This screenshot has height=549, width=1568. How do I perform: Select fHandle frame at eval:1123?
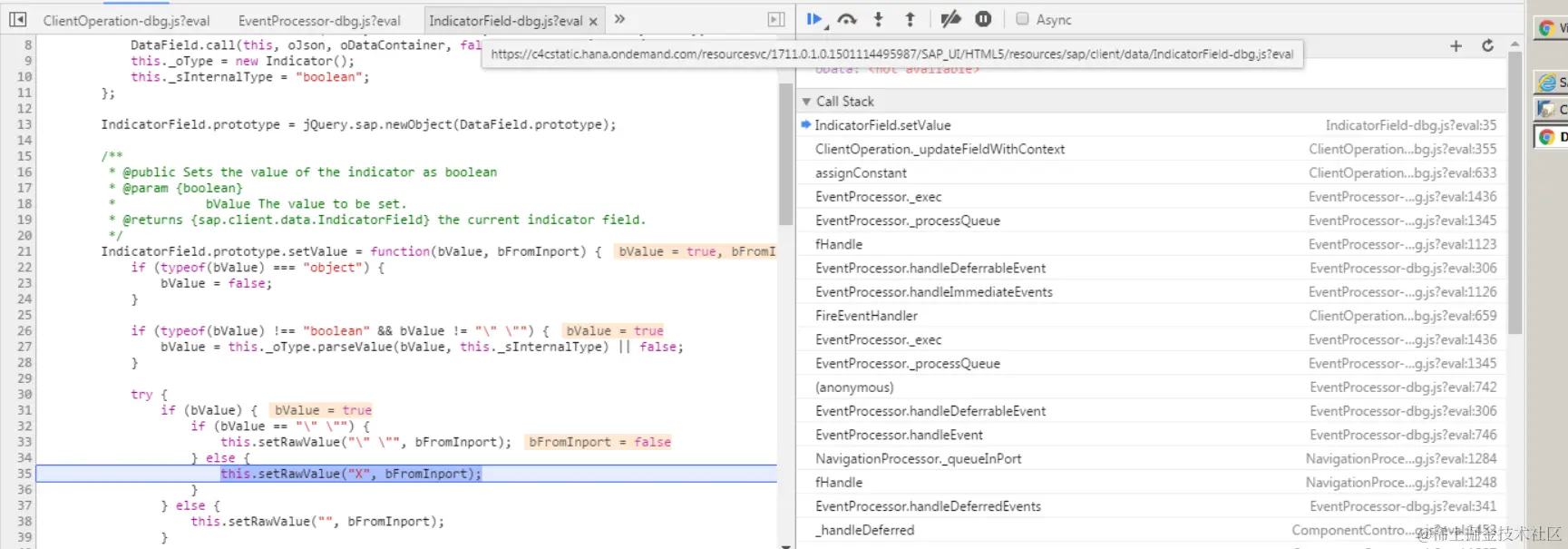[x=1150, y=244]
